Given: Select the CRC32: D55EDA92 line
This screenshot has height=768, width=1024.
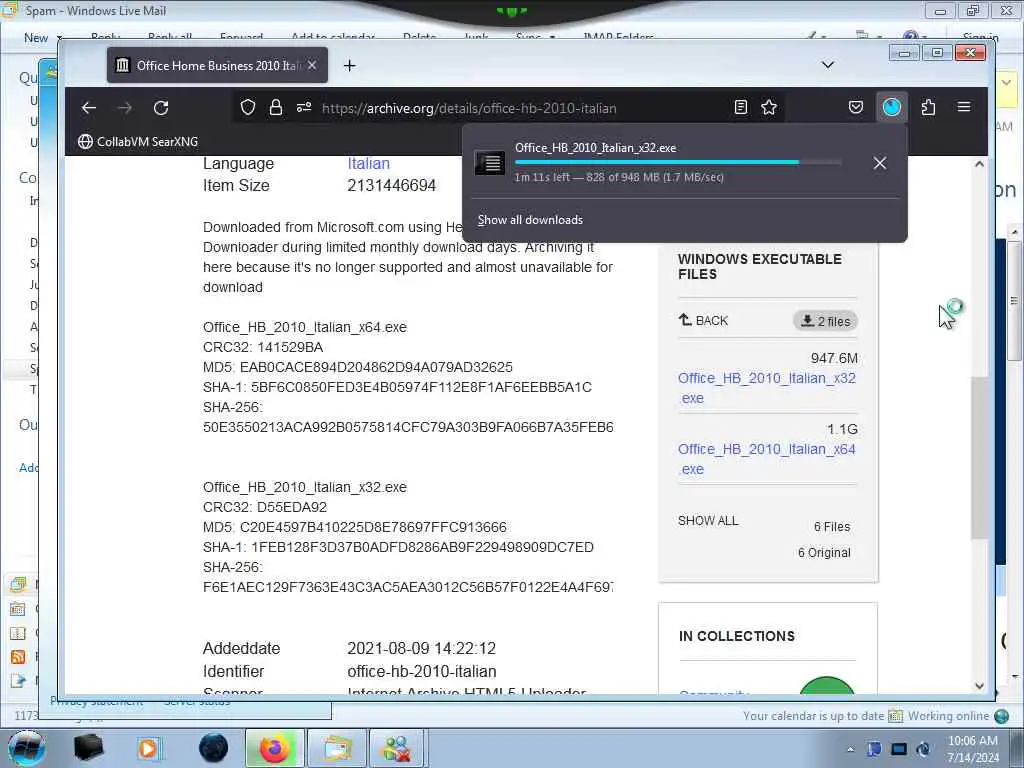Looking at the screenshot, I should tap(265, 507).
